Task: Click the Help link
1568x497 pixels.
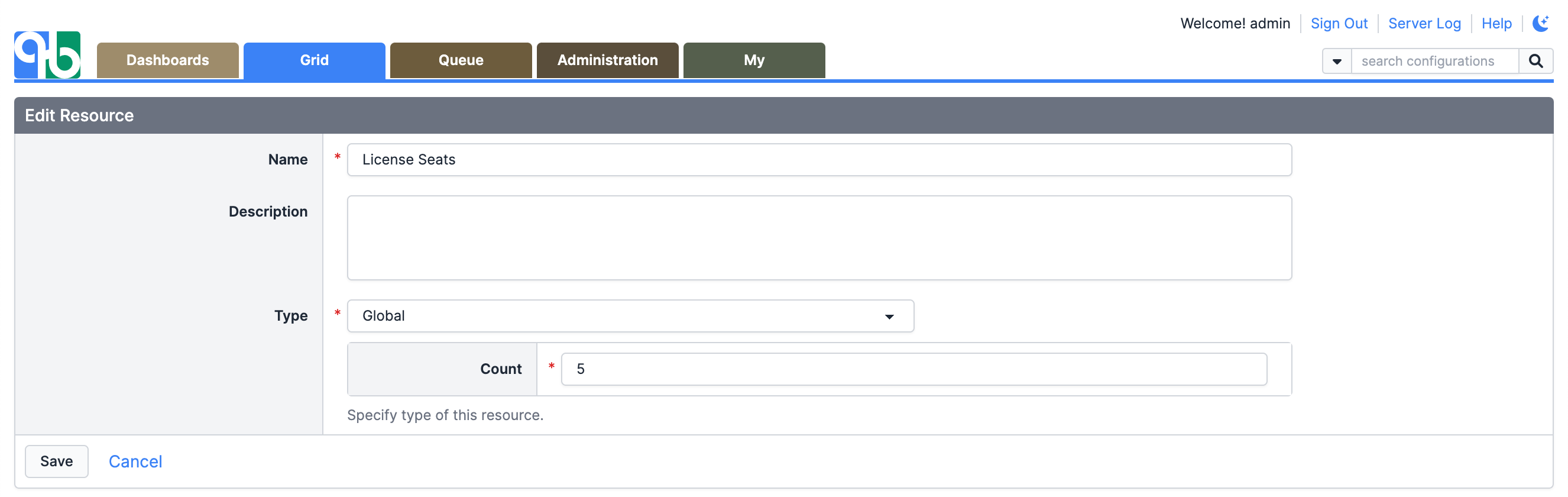Action: click(x=1496, y=24)
